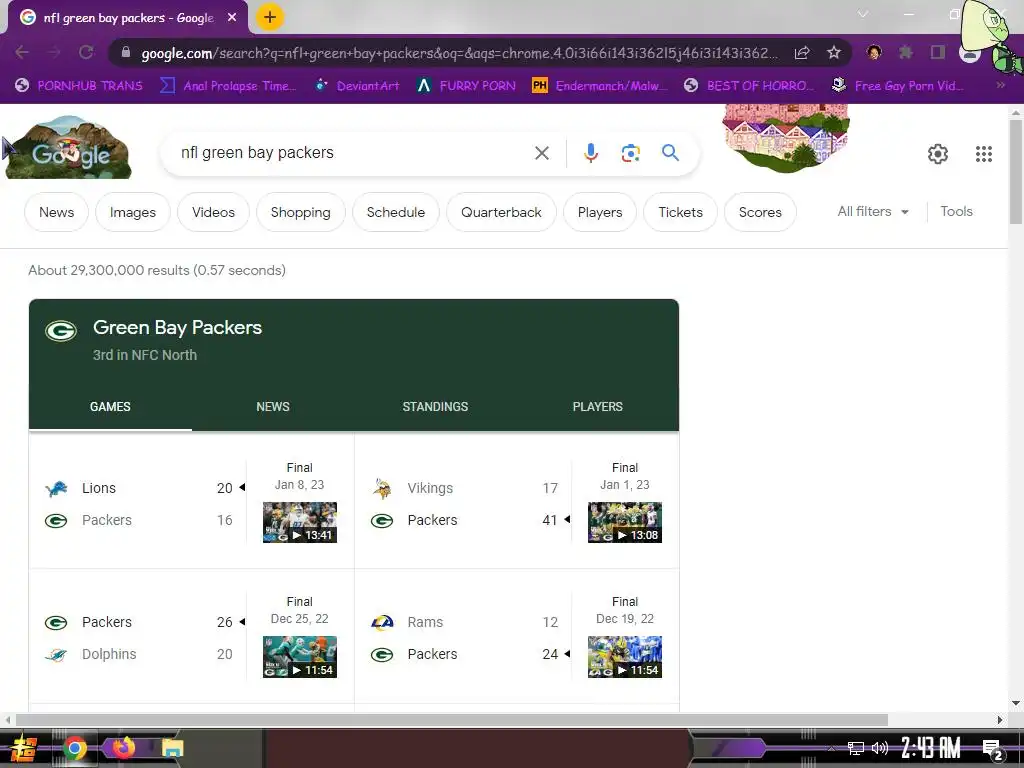Image resolution: width=1024 pixels, height=768 pixels.
Task: Open the DeviantArt bookmark
Action: coord(357,85)
